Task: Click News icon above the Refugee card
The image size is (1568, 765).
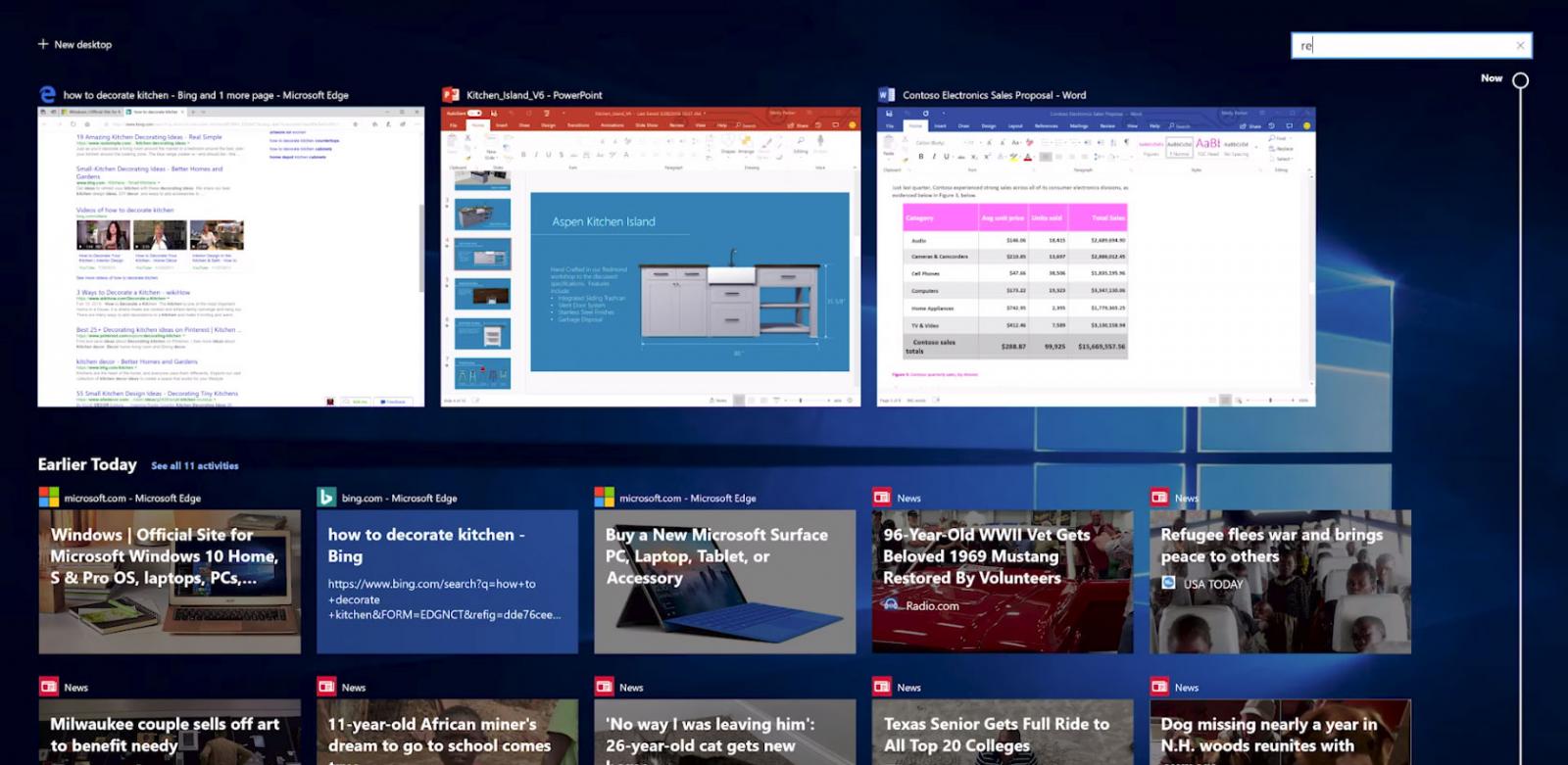Action: click(1159, 498)
